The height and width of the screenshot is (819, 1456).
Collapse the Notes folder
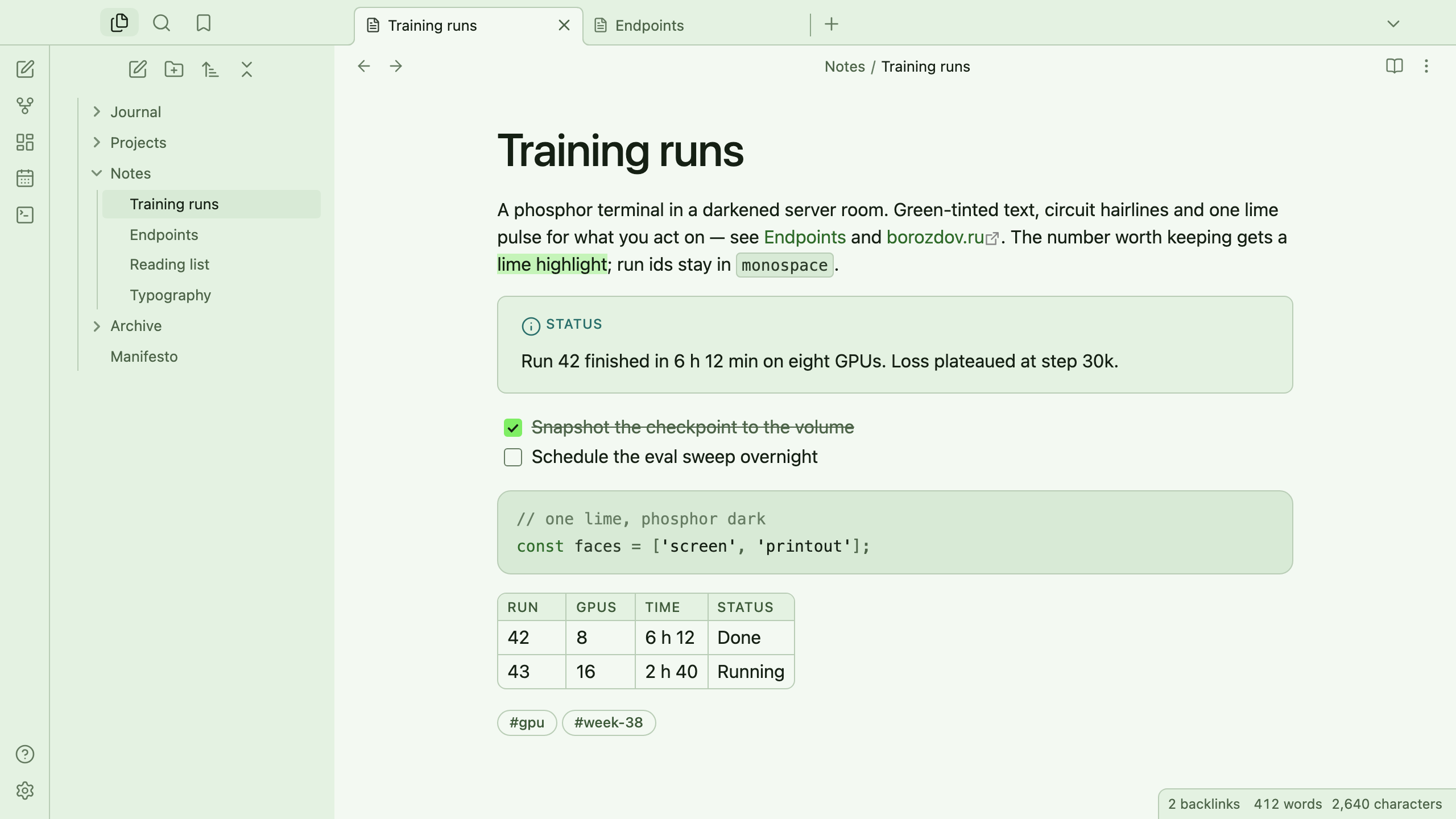(x=97, y=173)
